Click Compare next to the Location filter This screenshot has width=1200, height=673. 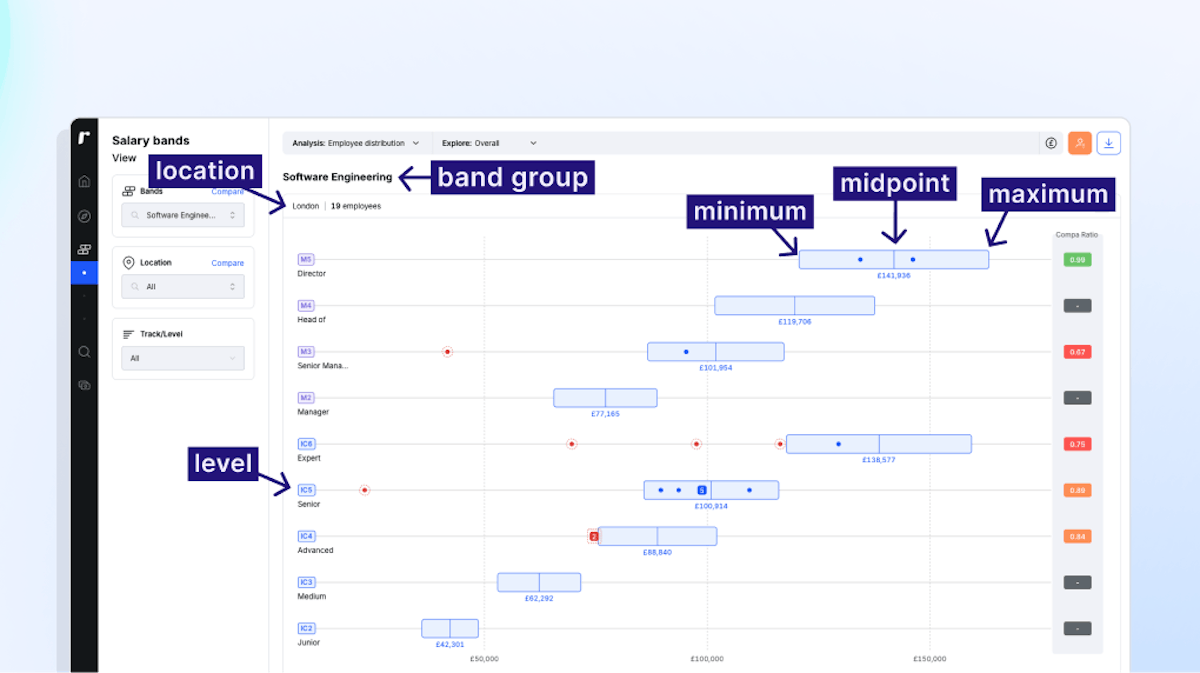pyautogui.click(x=227, y=262)
